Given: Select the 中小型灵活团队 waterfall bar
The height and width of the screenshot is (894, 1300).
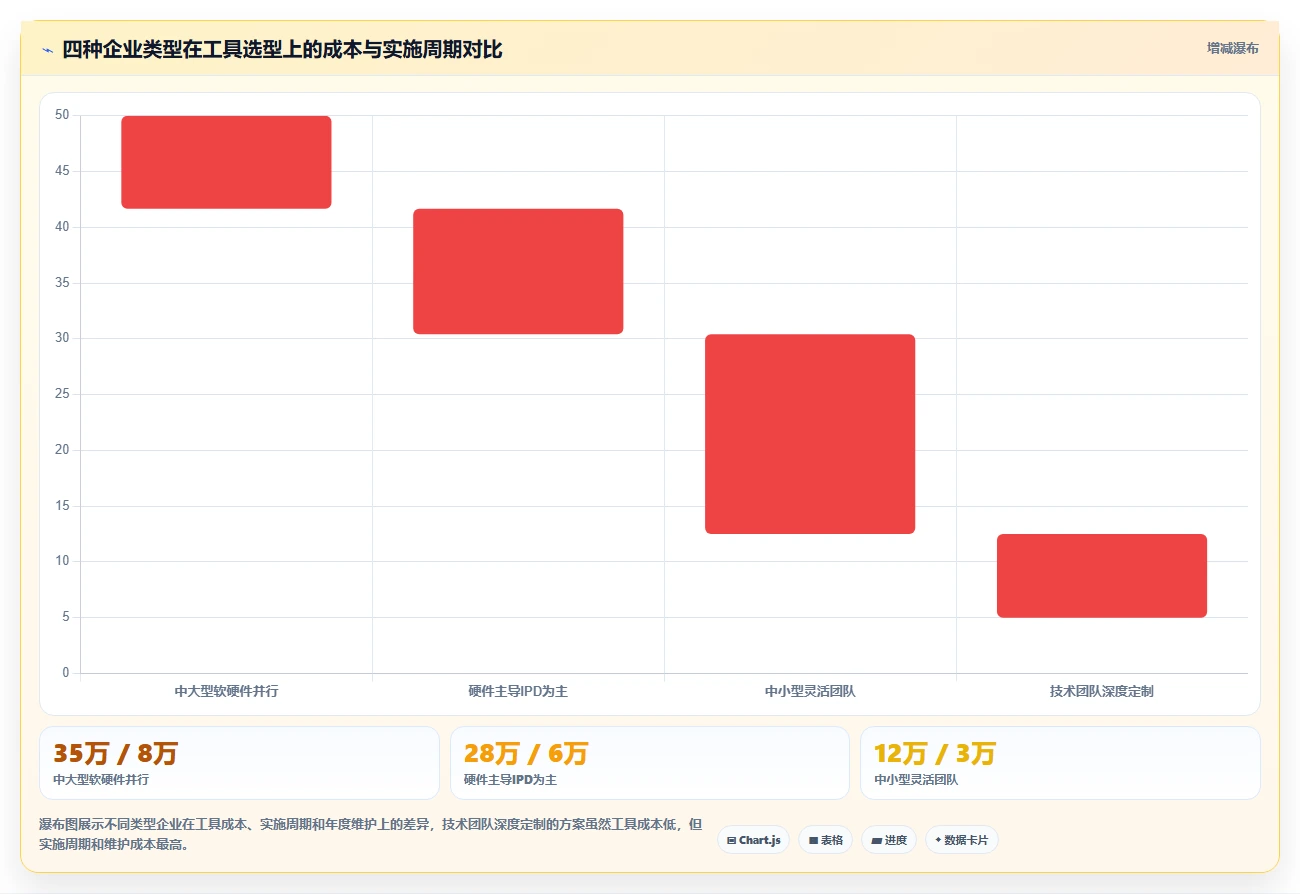Looking at the screenshot, I should [x=810, y=434].
